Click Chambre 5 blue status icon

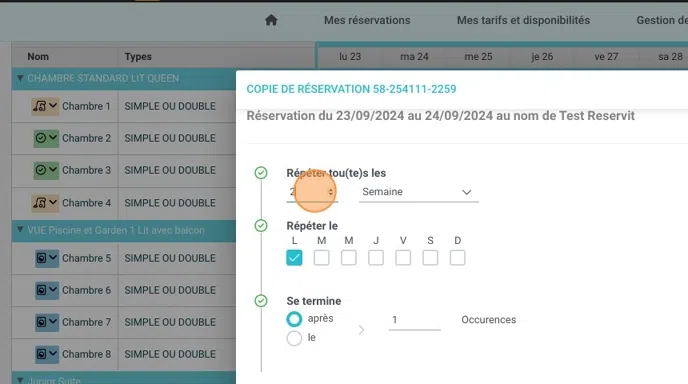coord(41,258)
